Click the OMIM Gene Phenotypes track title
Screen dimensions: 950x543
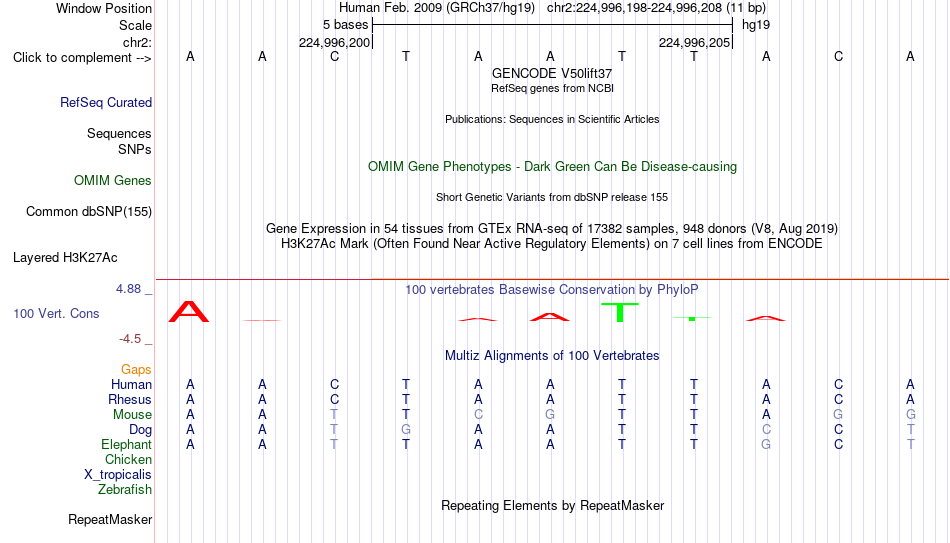point(552,167)
